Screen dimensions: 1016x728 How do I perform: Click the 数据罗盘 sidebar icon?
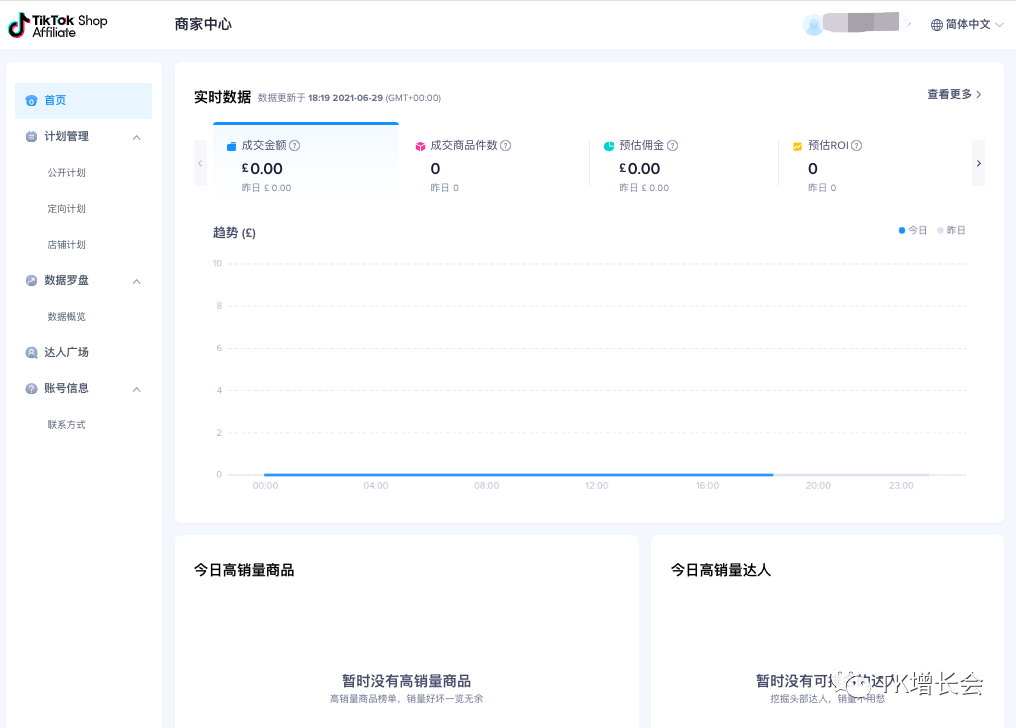[33, 280]
